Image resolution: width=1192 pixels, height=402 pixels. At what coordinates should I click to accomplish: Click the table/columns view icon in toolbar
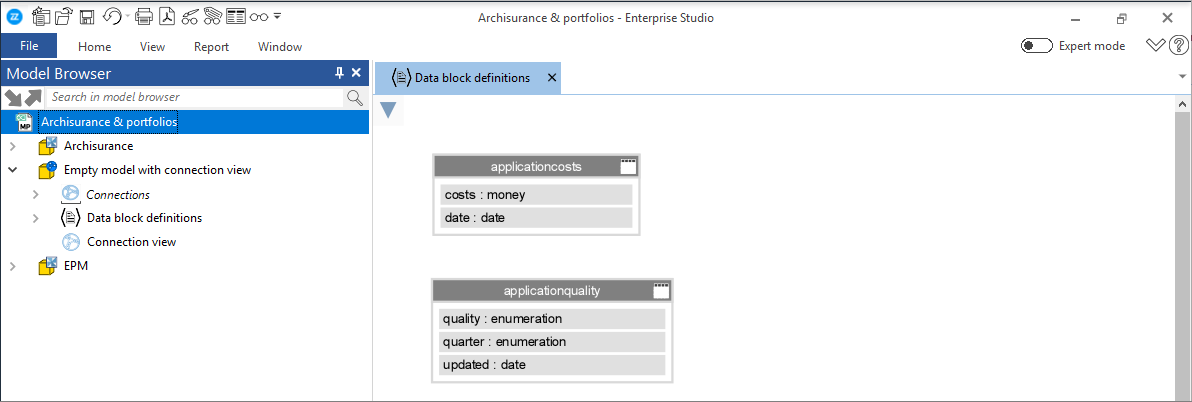(236, 16)
